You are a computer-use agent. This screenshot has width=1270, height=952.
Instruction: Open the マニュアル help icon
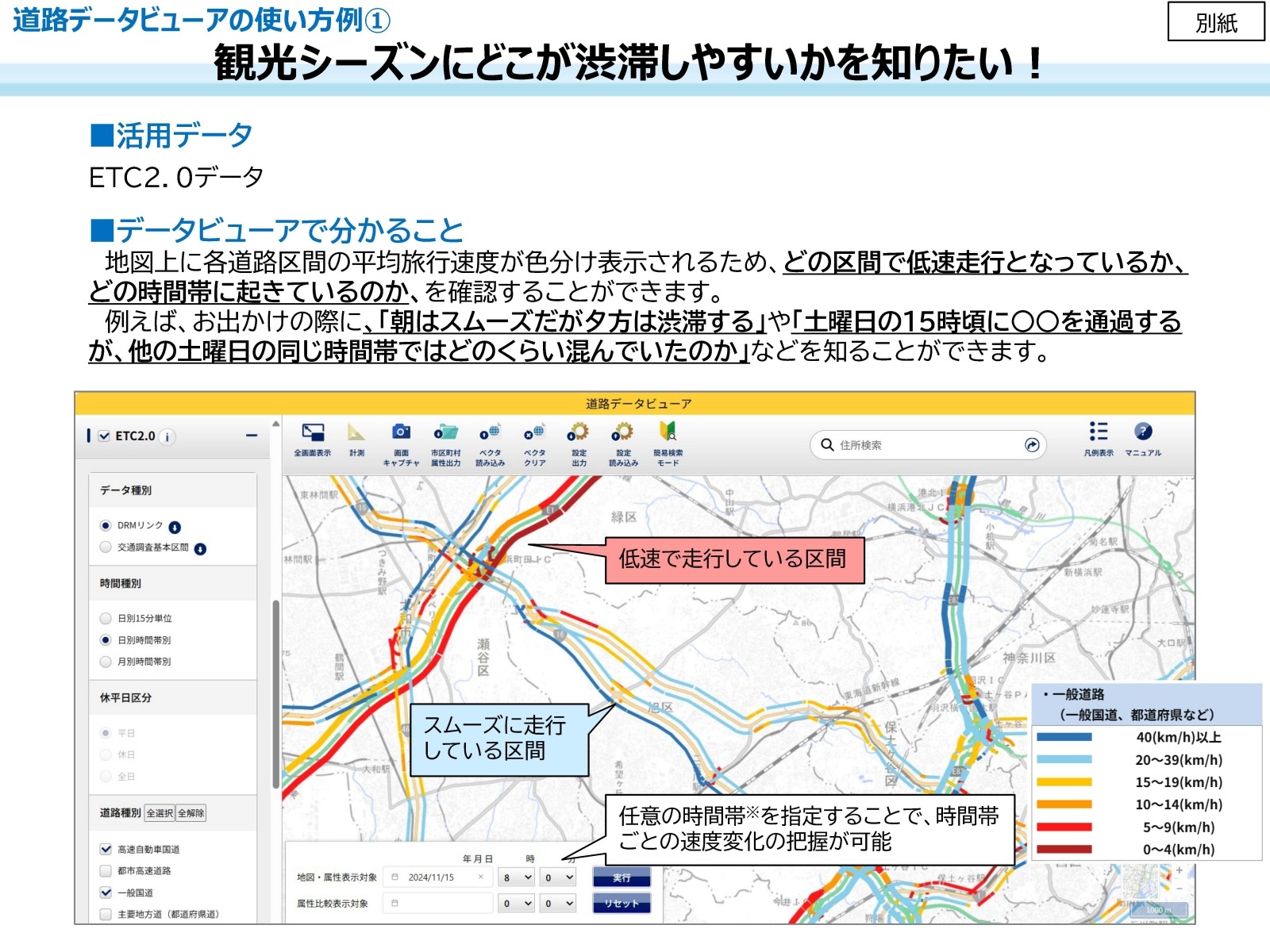click(x=1143, y=431)
